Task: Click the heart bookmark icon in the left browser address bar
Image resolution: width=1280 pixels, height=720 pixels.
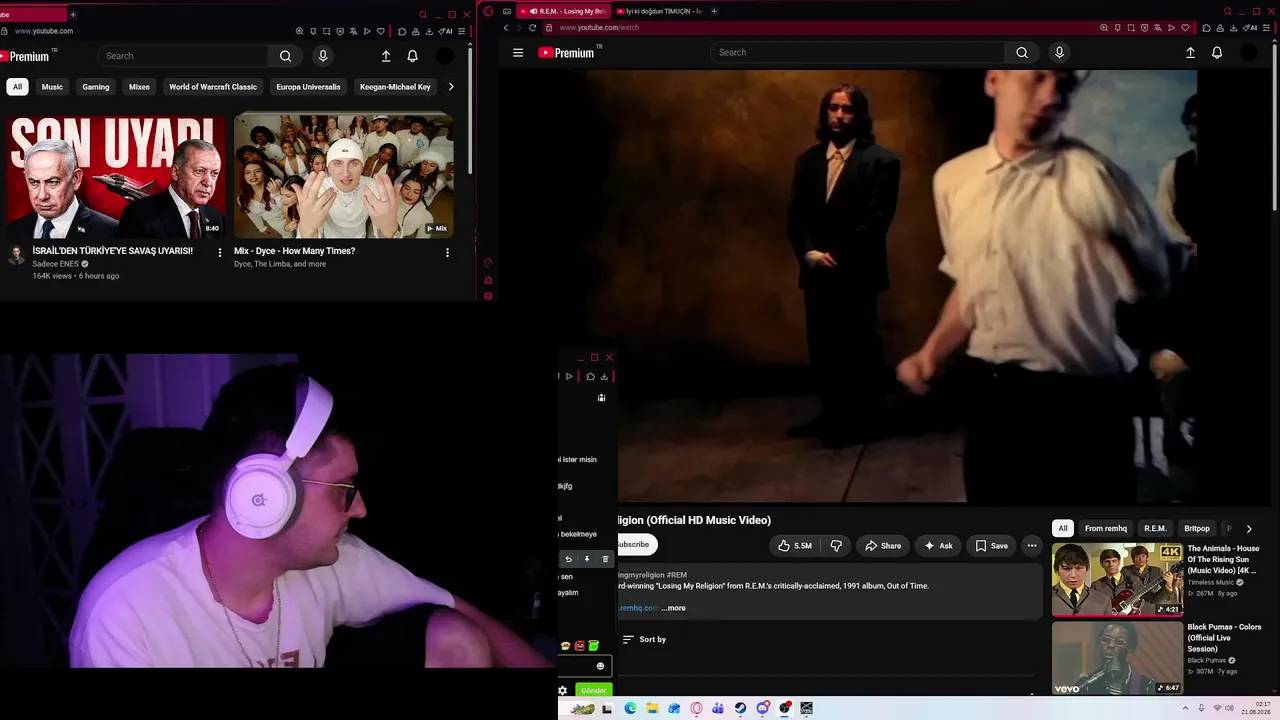Action: pyautogui.click(x=380, y=31)
